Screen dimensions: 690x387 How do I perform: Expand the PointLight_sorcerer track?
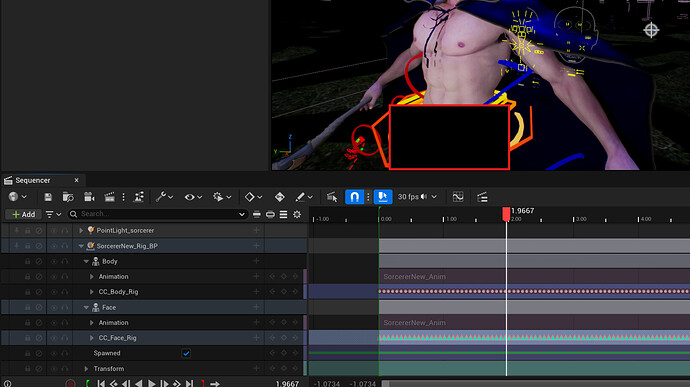click(81, 230)
